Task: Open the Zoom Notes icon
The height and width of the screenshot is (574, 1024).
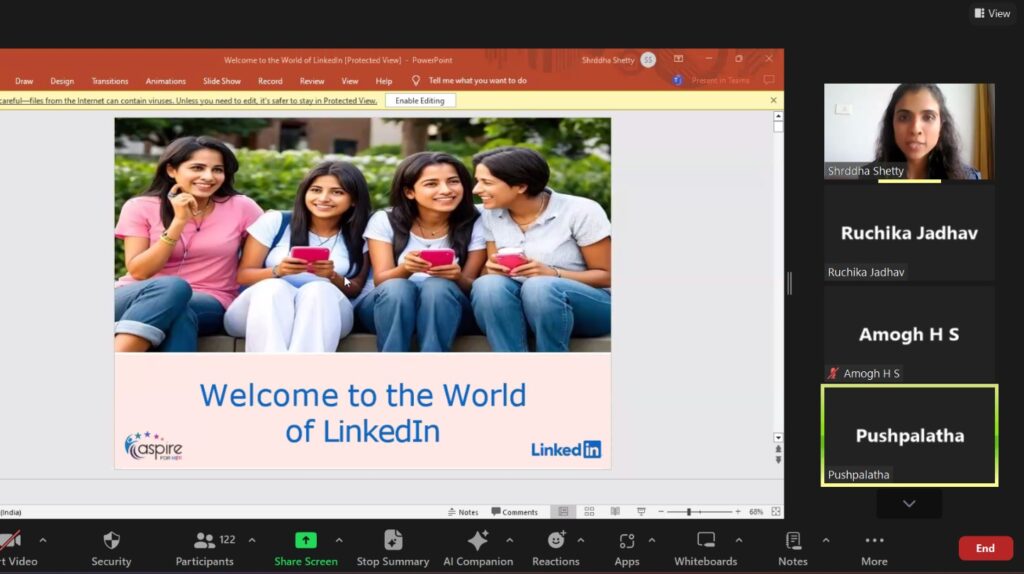Action: pos(793,541)
